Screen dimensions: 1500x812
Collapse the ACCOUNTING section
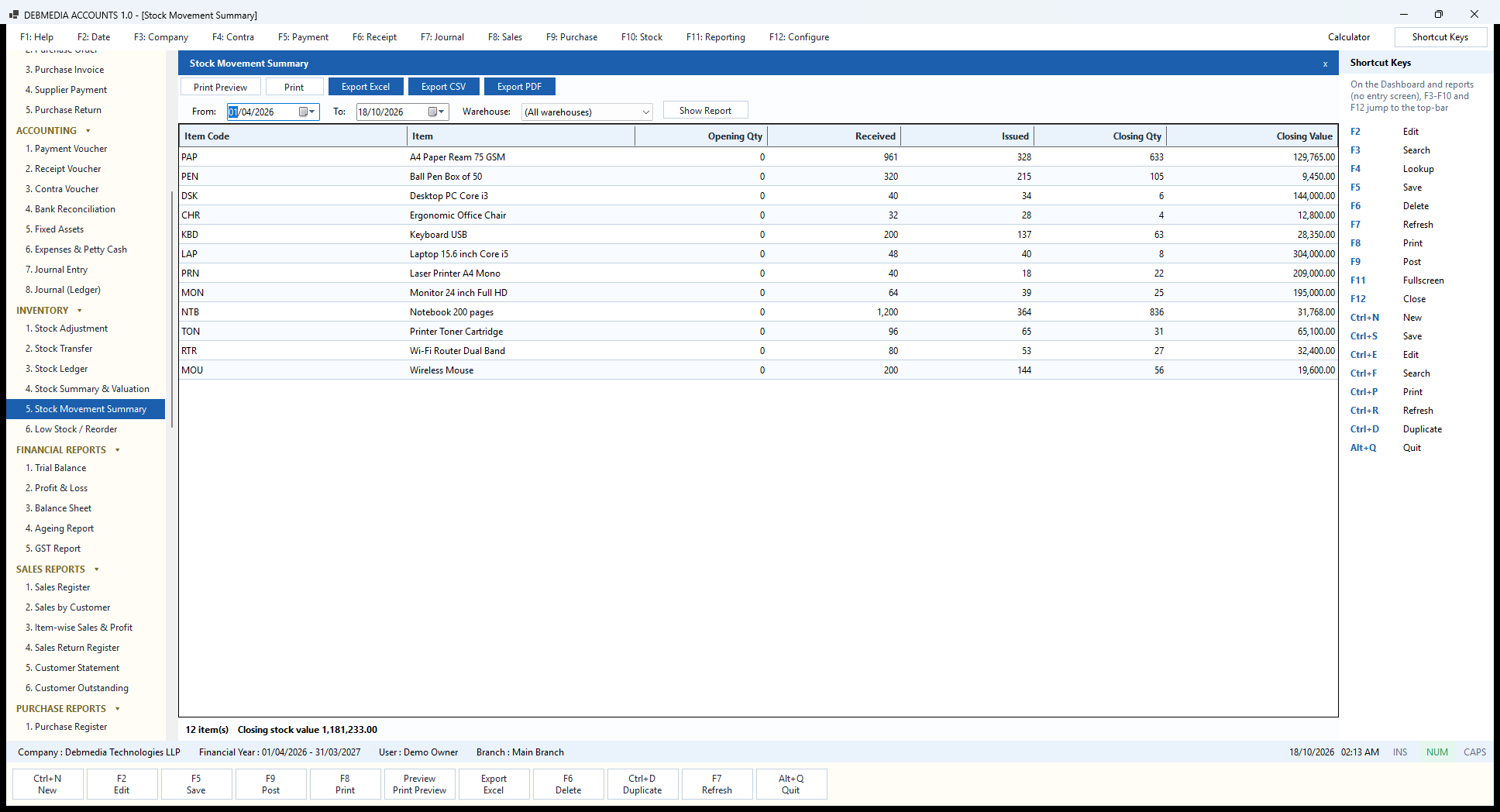88,131
